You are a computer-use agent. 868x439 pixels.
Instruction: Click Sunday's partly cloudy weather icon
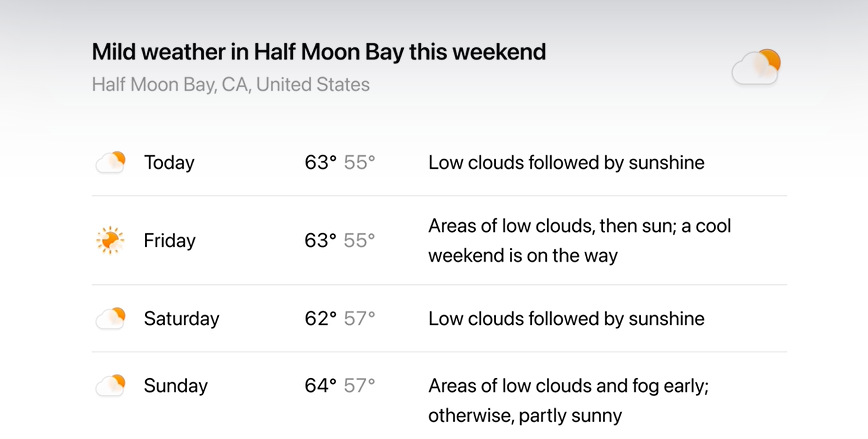[x=111, y=385]
